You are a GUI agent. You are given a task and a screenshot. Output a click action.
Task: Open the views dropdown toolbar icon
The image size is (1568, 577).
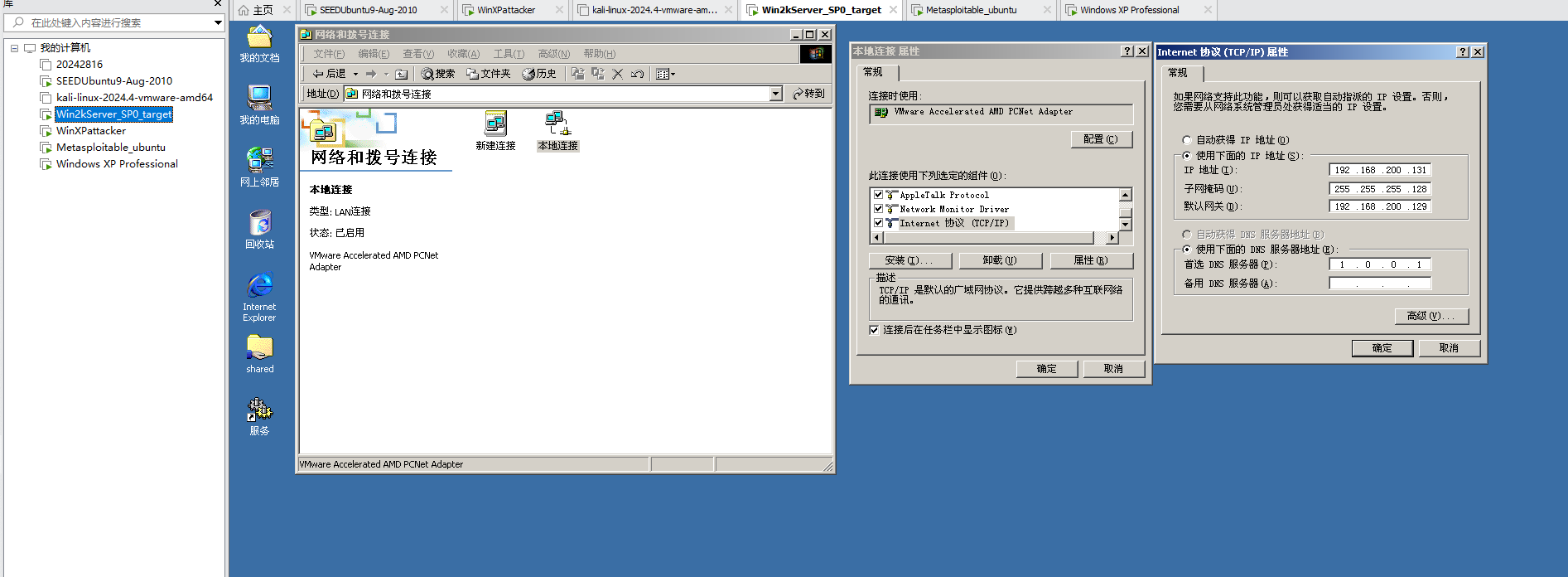[x=665, y=74]
